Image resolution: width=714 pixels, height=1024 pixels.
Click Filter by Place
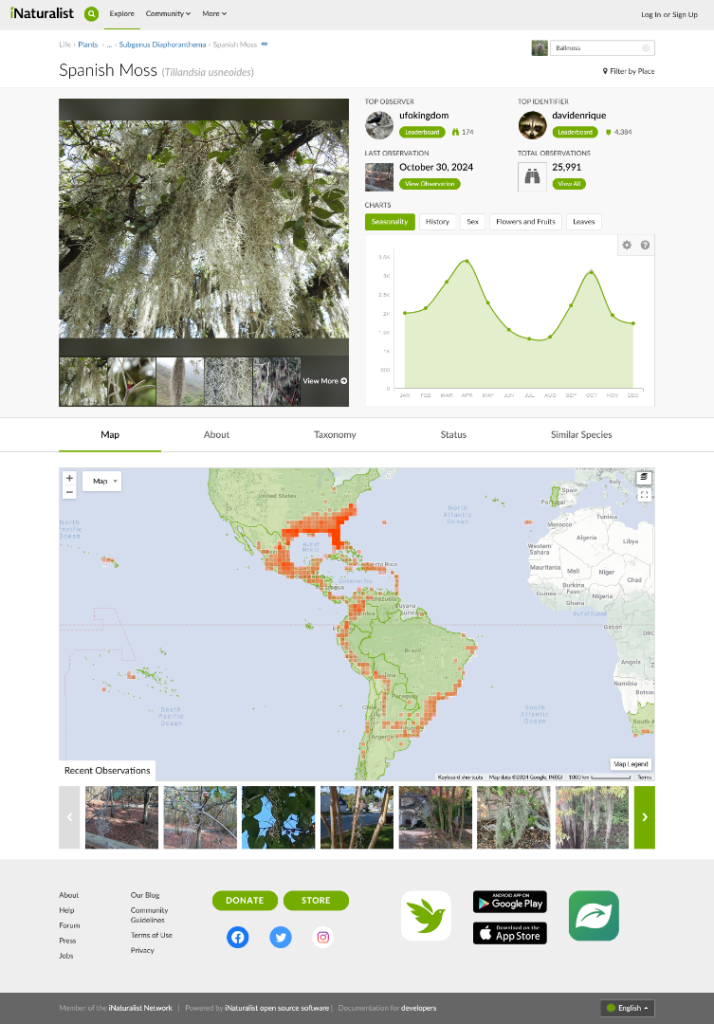click(x=628, y=71)
